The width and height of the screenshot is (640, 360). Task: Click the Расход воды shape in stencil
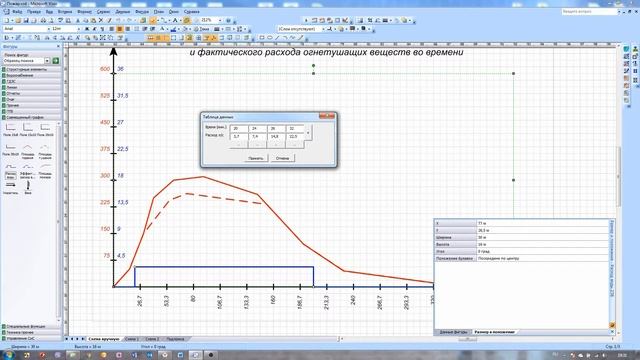click(11, 172)
